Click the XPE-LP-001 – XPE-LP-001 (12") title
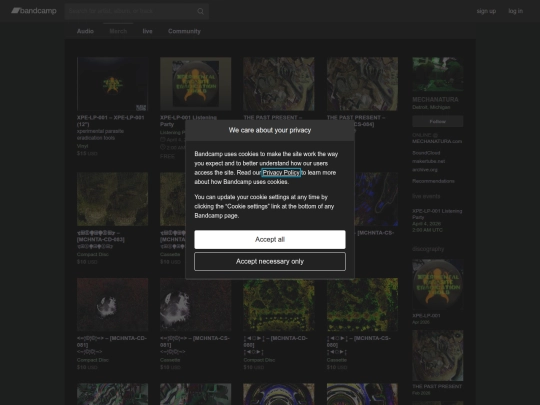Image resolution: width=540 pixels, height=405 pixels. [x=111, y=121]
